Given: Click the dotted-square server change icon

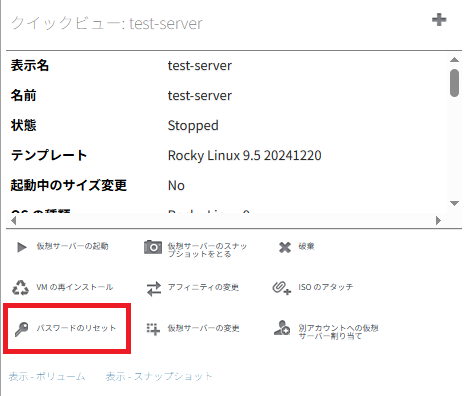Looking at the screenshot, I should (153, 329).
